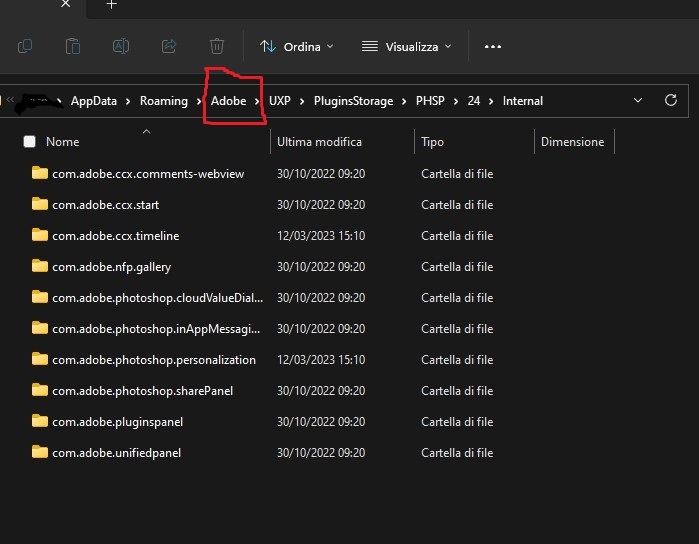Image resolution: width=699 pixels, height=544 pixels.
Task: Click the com.adobe.photoshop.personalization name
Action: (x=154, y=360)
